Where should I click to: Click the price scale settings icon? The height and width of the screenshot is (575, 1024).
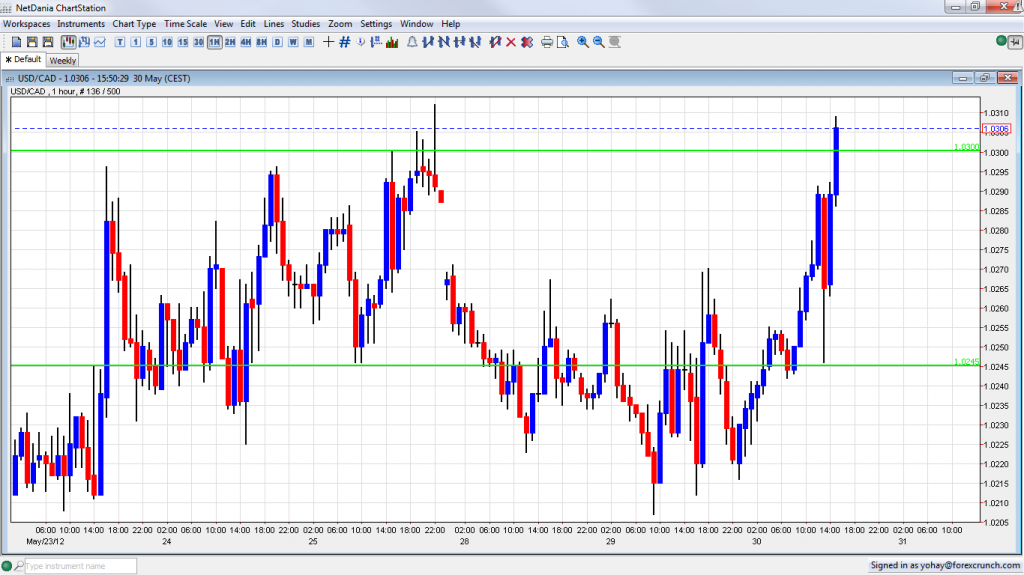[x=376, y=42]
